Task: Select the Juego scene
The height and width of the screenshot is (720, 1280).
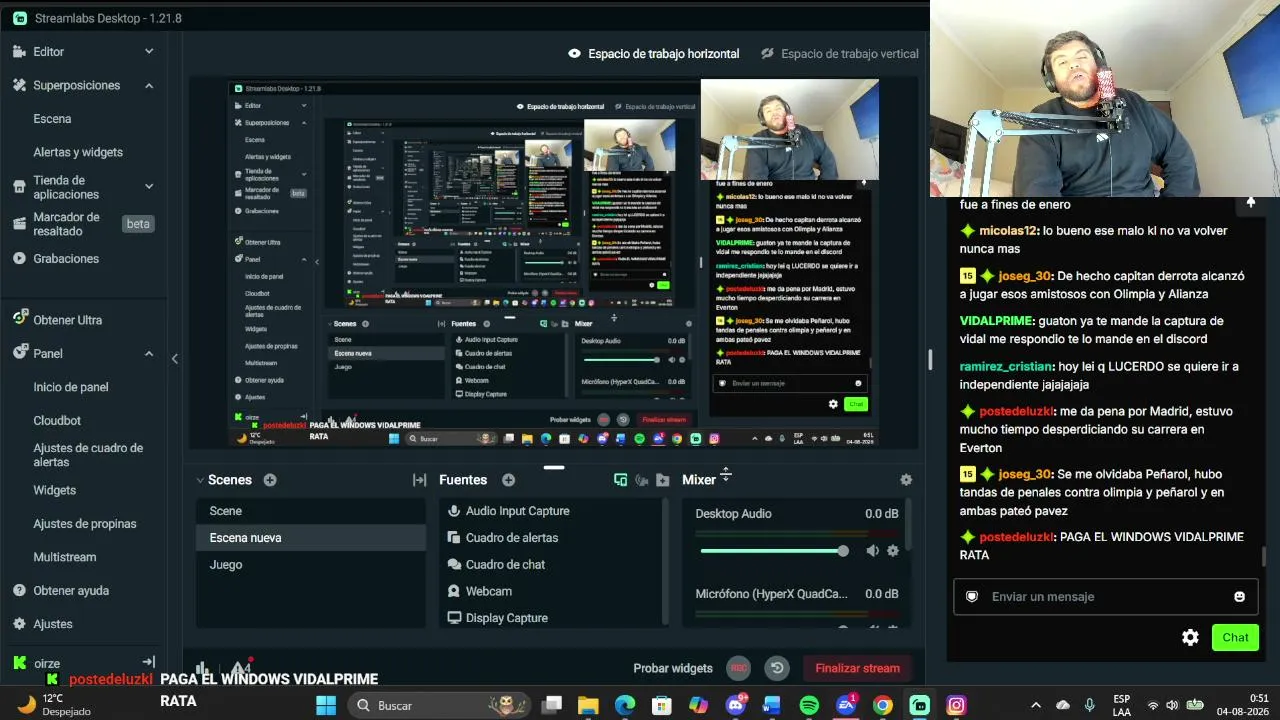Action: (x=311, y=565)
